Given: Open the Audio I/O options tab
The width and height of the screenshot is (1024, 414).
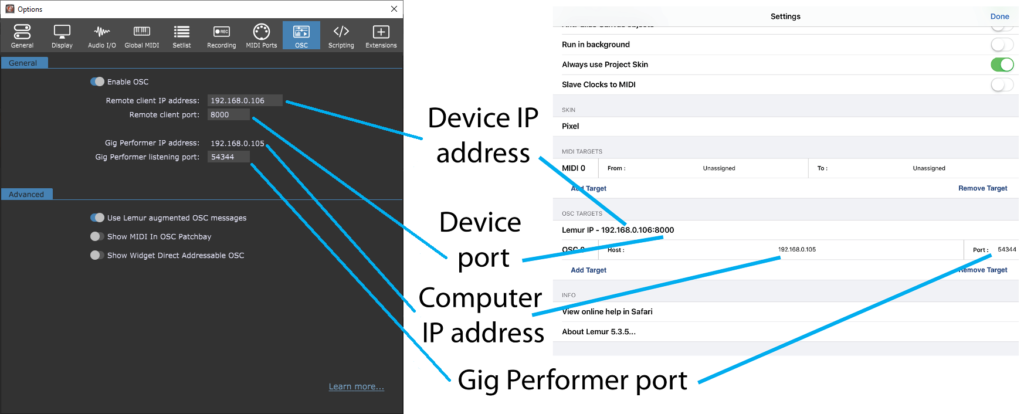Looking at the screenshot, I should point(101,37).
